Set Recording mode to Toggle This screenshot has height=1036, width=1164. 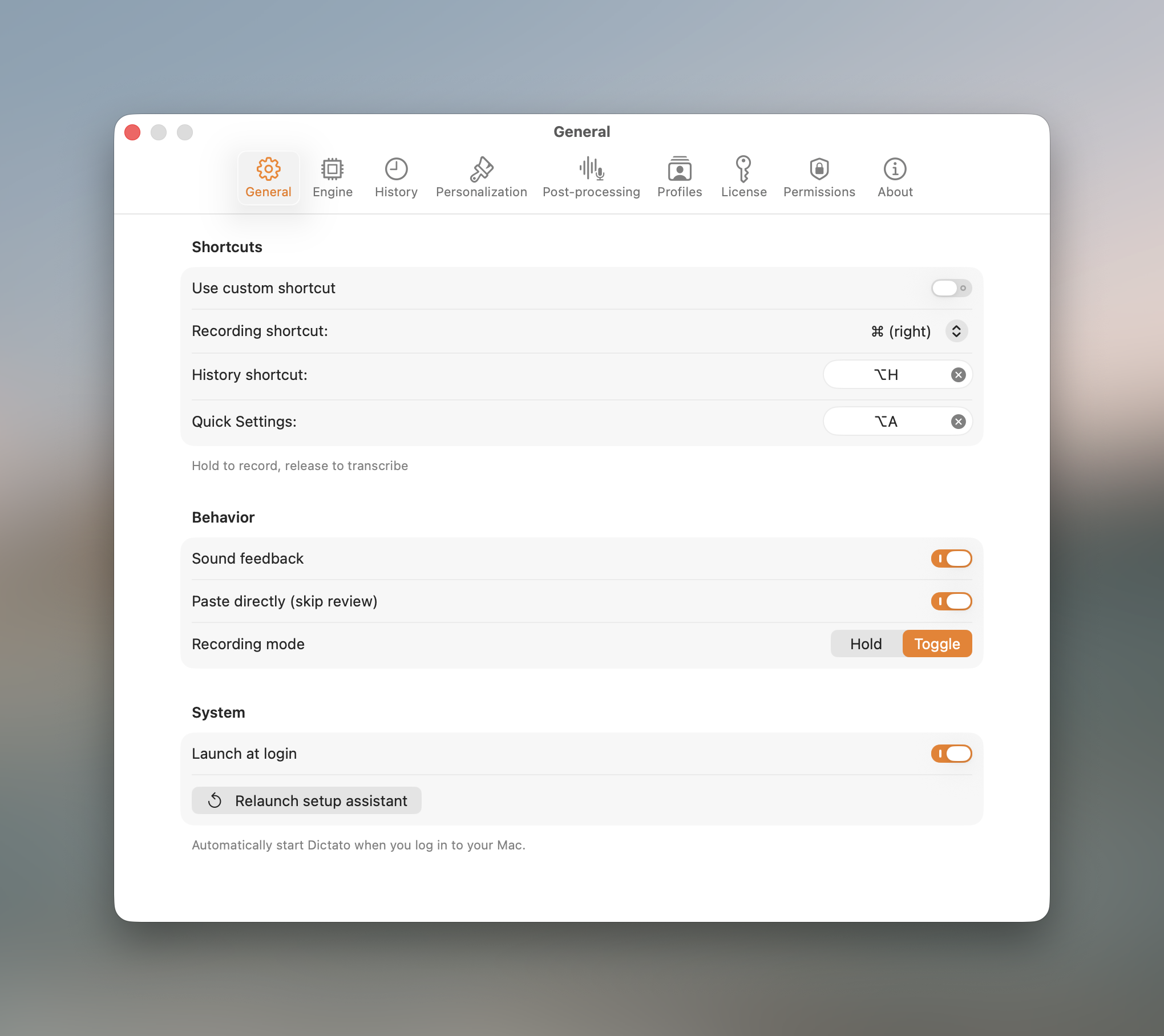(x=937, y=644)
